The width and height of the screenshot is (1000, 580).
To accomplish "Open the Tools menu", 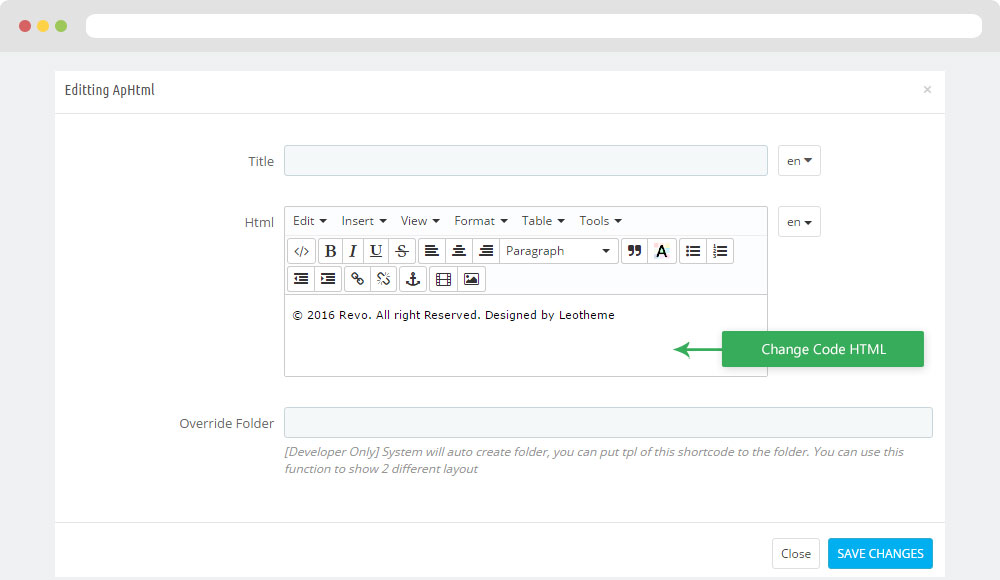I will 600,221.
